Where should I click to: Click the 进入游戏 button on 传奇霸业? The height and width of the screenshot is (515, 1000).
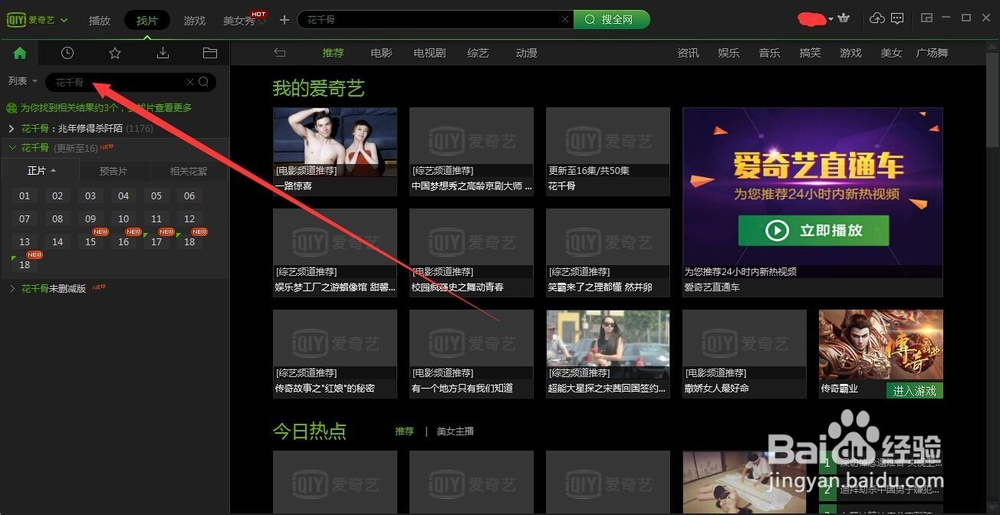point(914,391)
